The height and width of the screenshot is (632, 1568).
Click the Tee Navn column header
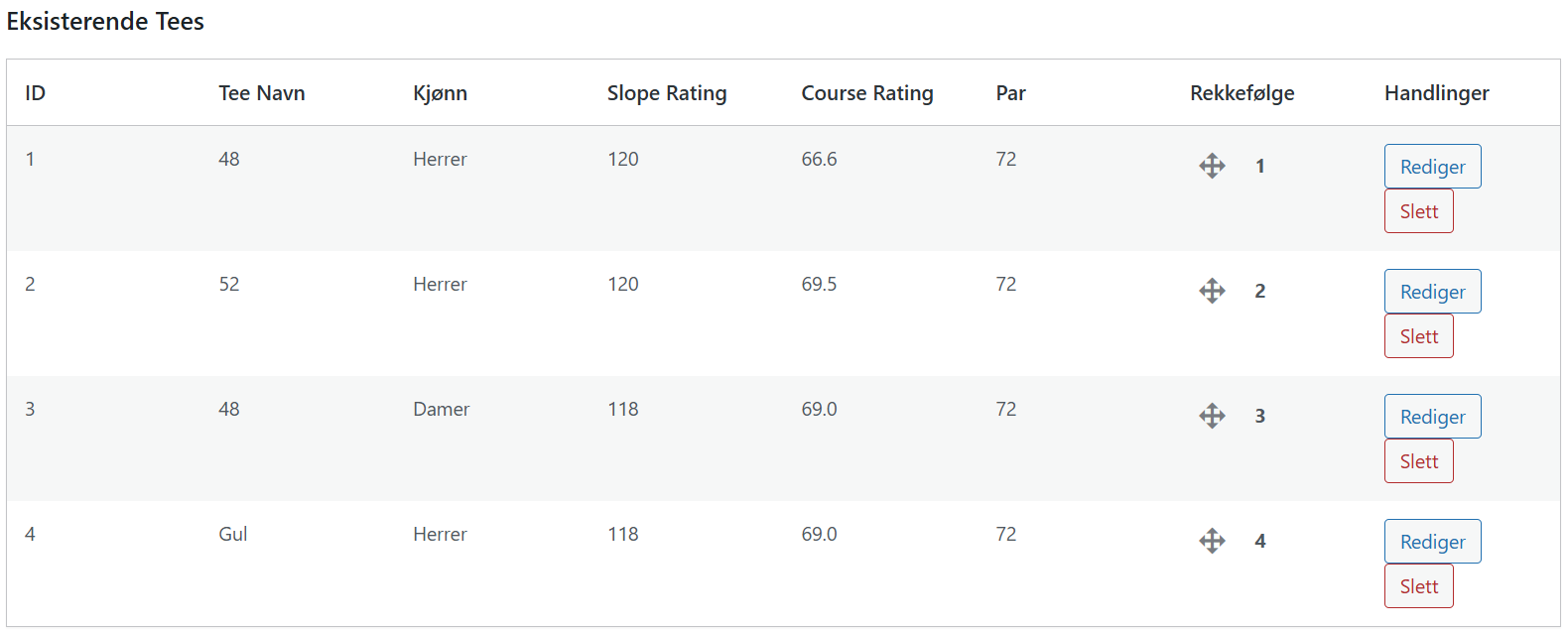click(262, 93)
